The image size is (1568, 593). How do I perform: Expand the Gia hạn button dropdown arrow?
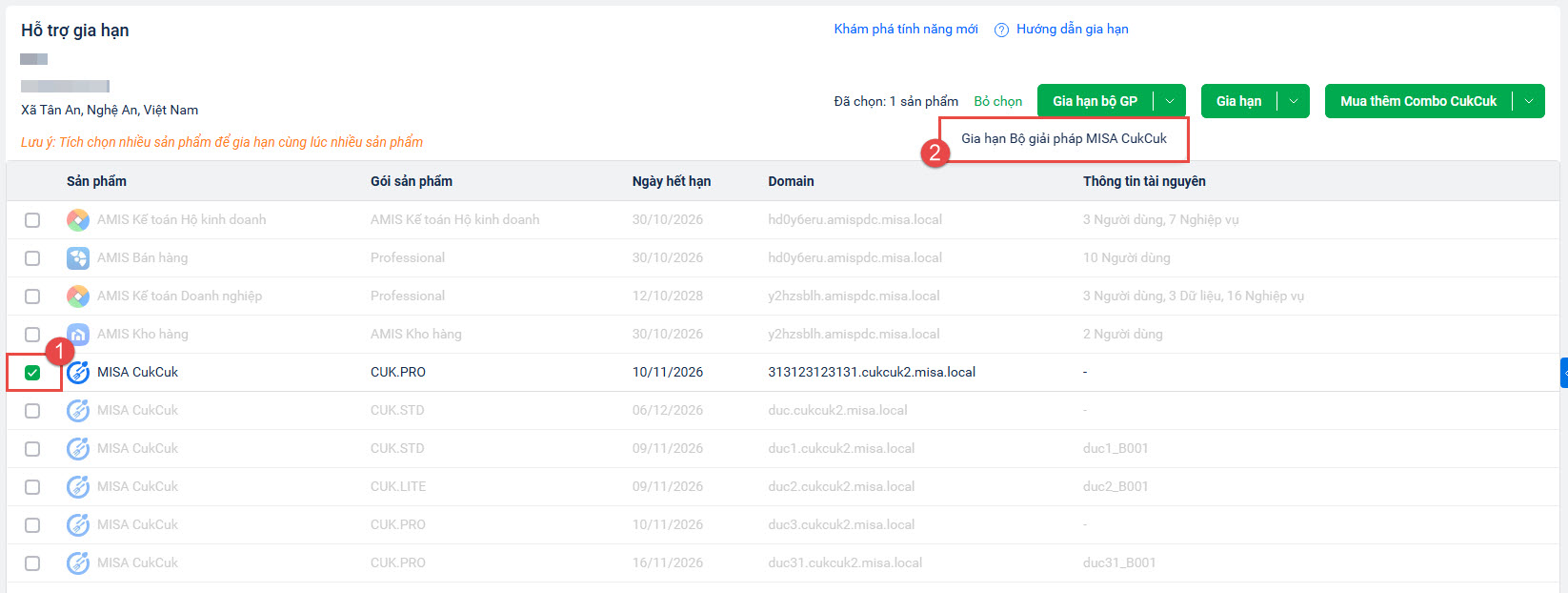pos(1294,101)
